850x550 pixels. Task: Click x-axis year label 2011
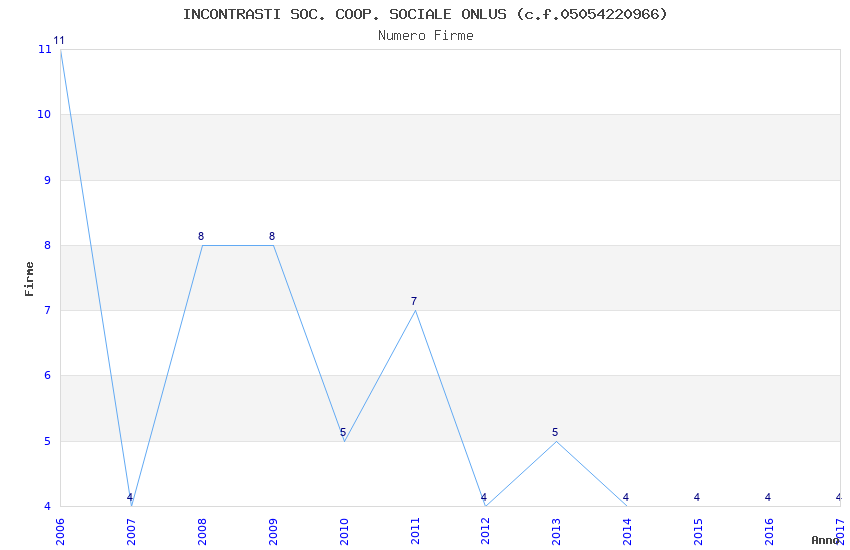point(415,531)
